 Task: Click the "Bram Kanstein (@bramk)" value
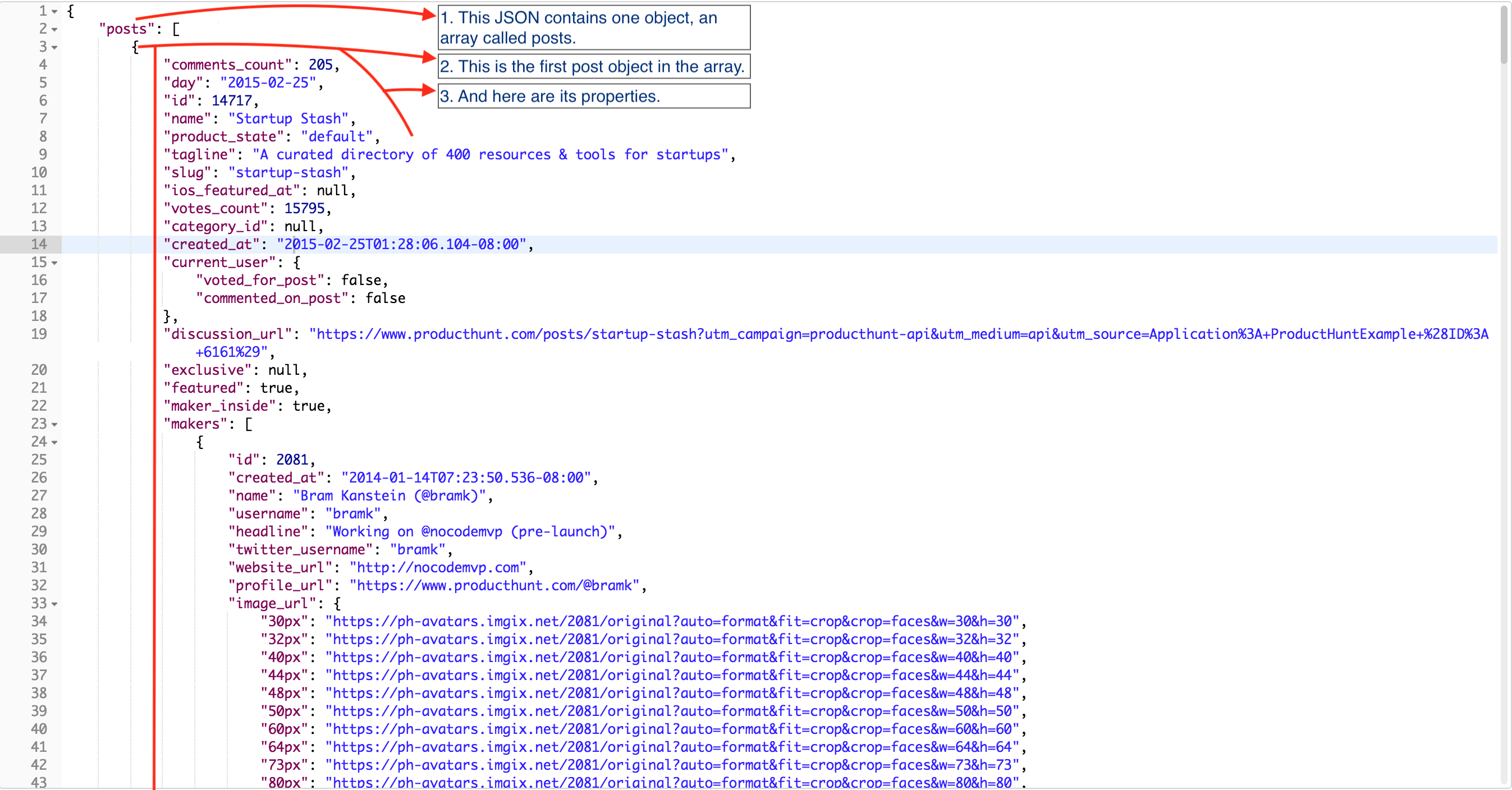389,496
